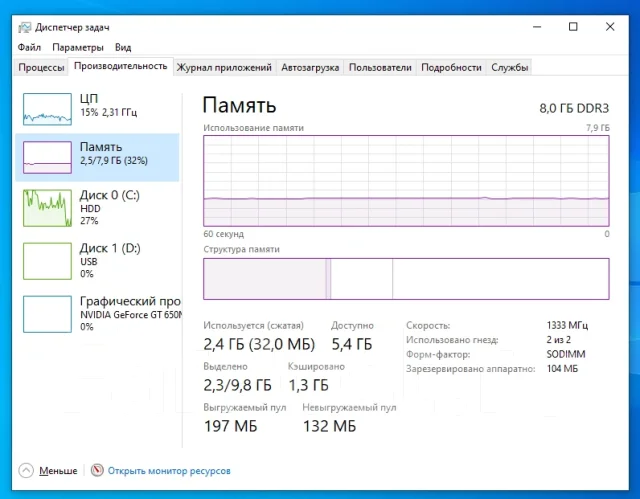Select the Графический процессор graph thumbnail
This screenshot has width=640, height=499.
(x=47, y=314)
